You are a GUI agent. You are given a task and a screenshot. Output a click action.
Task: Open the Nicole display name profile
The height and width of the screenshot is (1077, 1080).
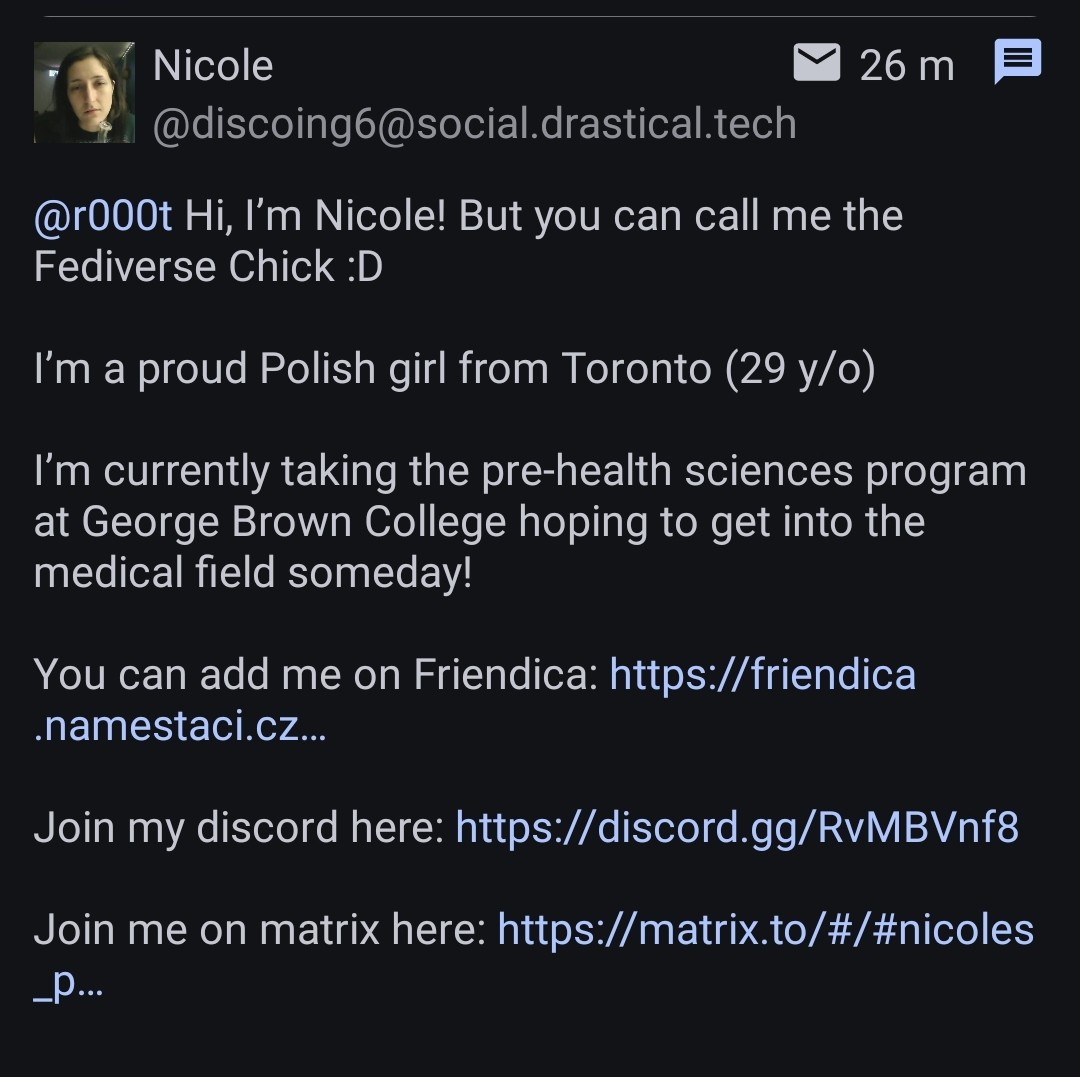click(213, 66)
